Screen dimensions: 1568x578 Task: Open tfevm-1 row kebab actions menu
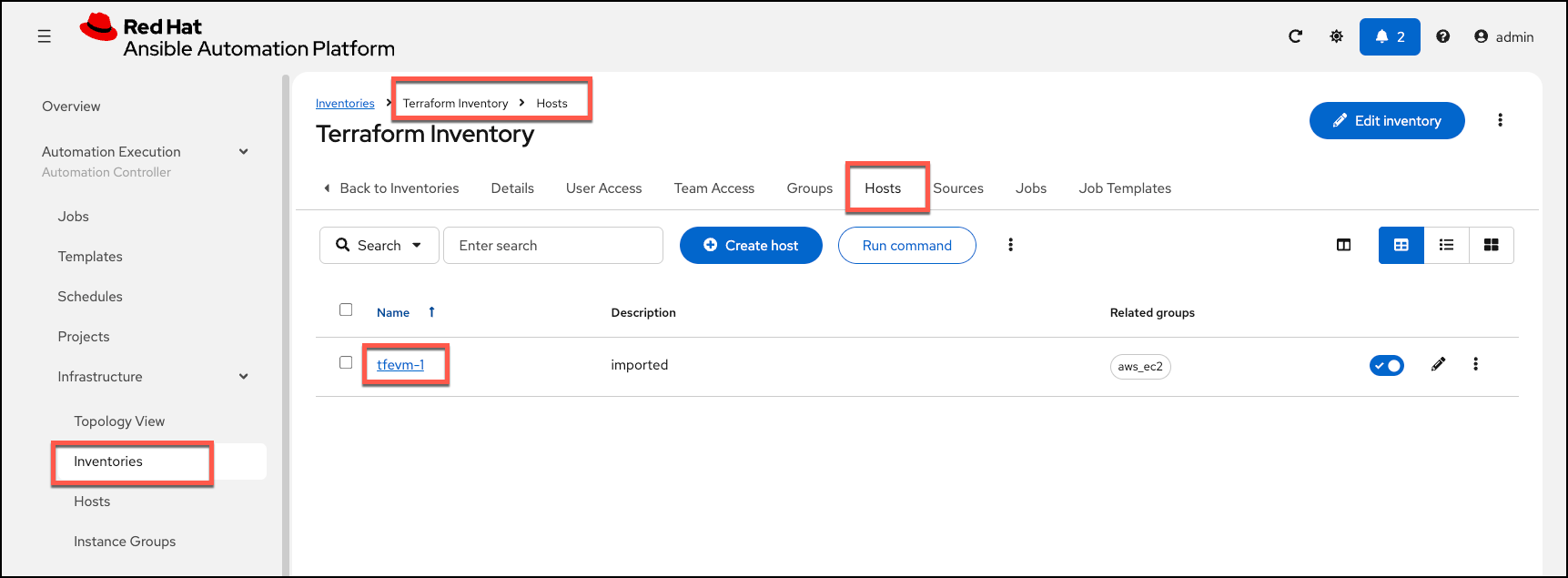point(1475,364)
